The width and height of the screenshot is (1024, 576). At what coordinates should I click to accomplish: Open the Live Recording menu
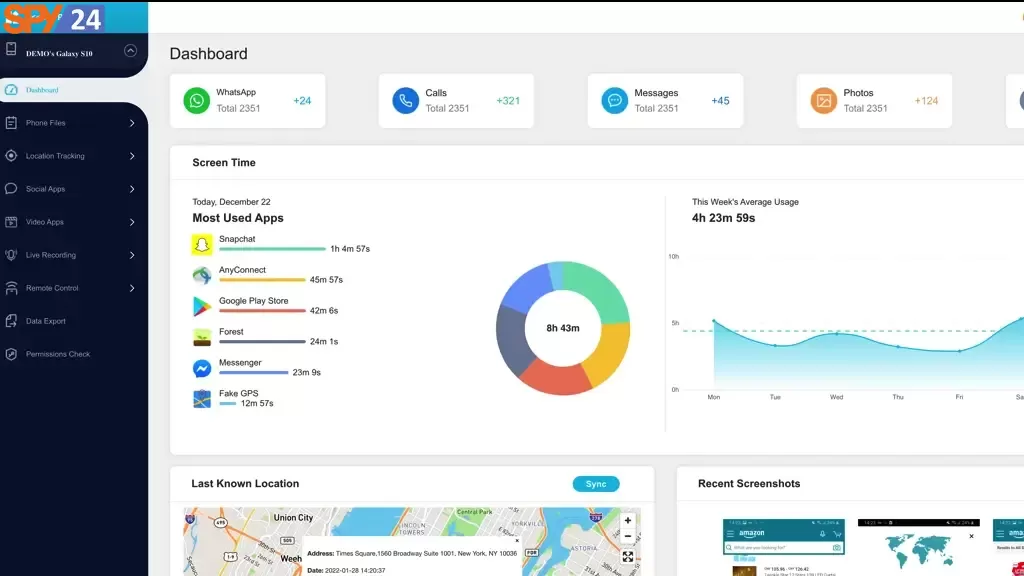(x=74, y=255)
